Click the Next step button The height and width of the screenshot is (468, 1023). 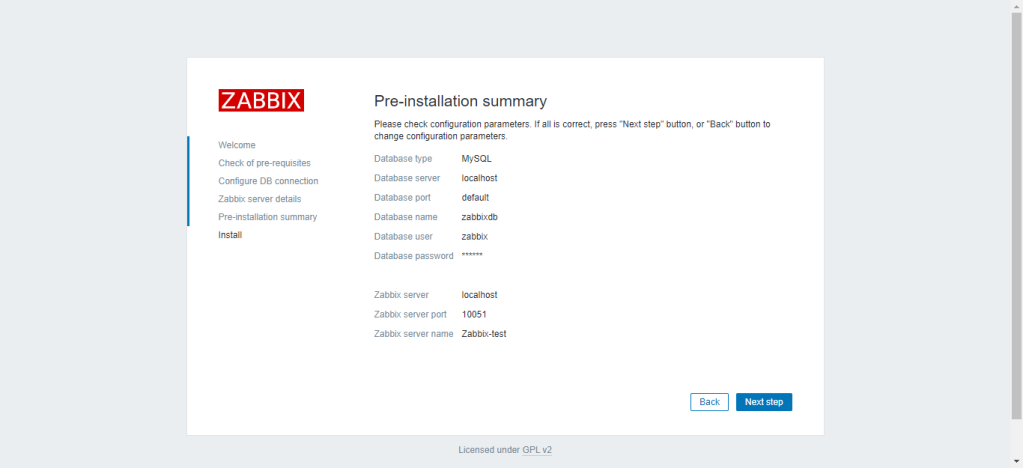click(764, 402)
